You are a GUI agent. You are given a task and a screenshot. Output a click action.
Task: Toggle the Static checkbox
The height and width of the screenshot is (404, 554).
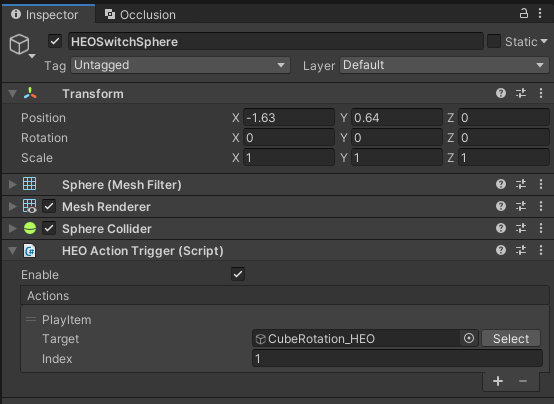494,41
